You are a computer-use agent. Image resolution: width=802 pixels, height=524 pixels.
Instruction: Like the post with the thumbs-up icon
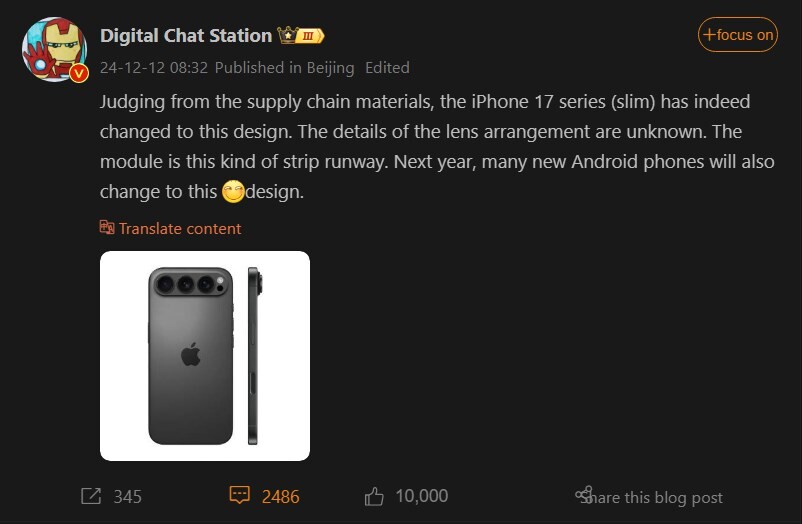point(374,496)
